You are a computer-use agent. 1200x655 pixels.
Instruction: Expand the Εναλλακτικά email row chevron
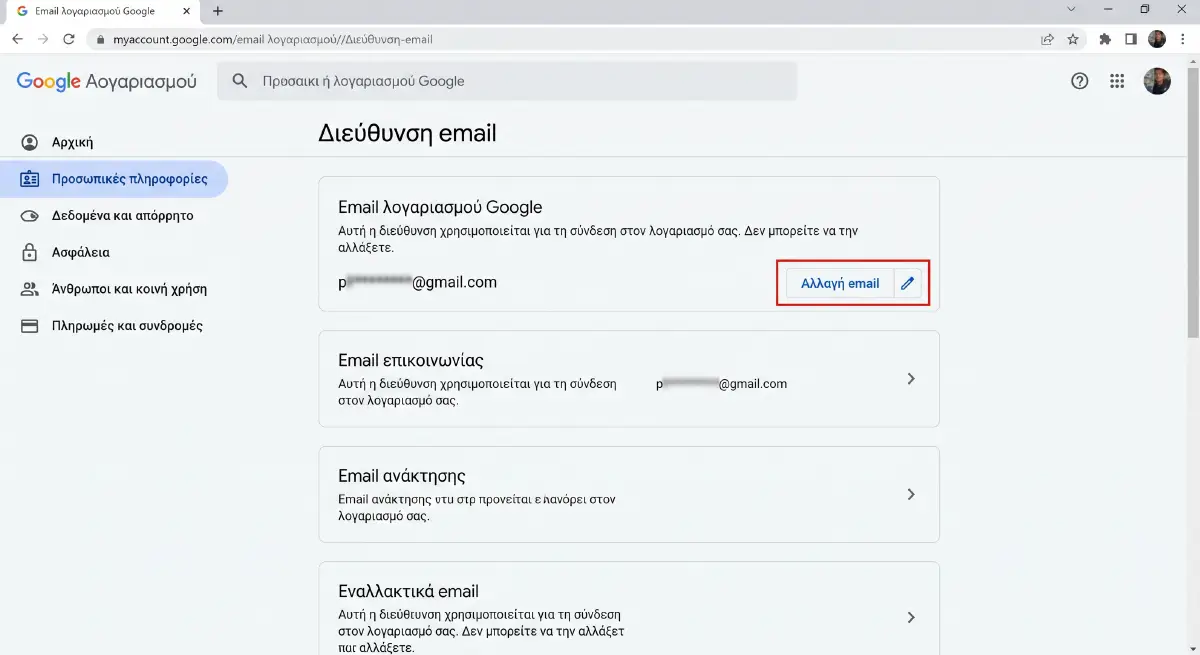click(x=910, y=618)
